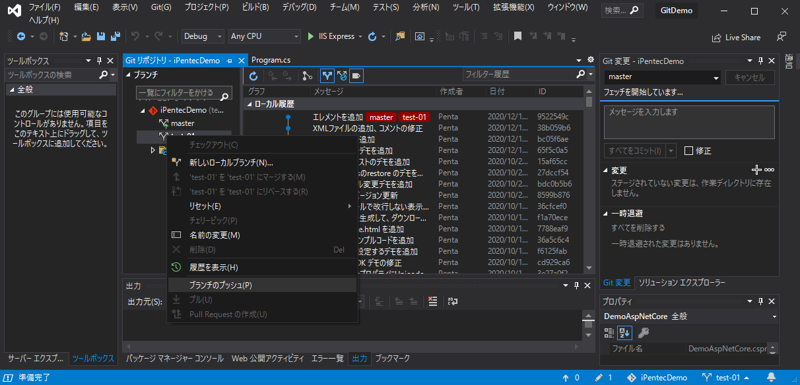Click the commit message input box
The height and width of the screenshot is (385, 800).
point(689,122)
